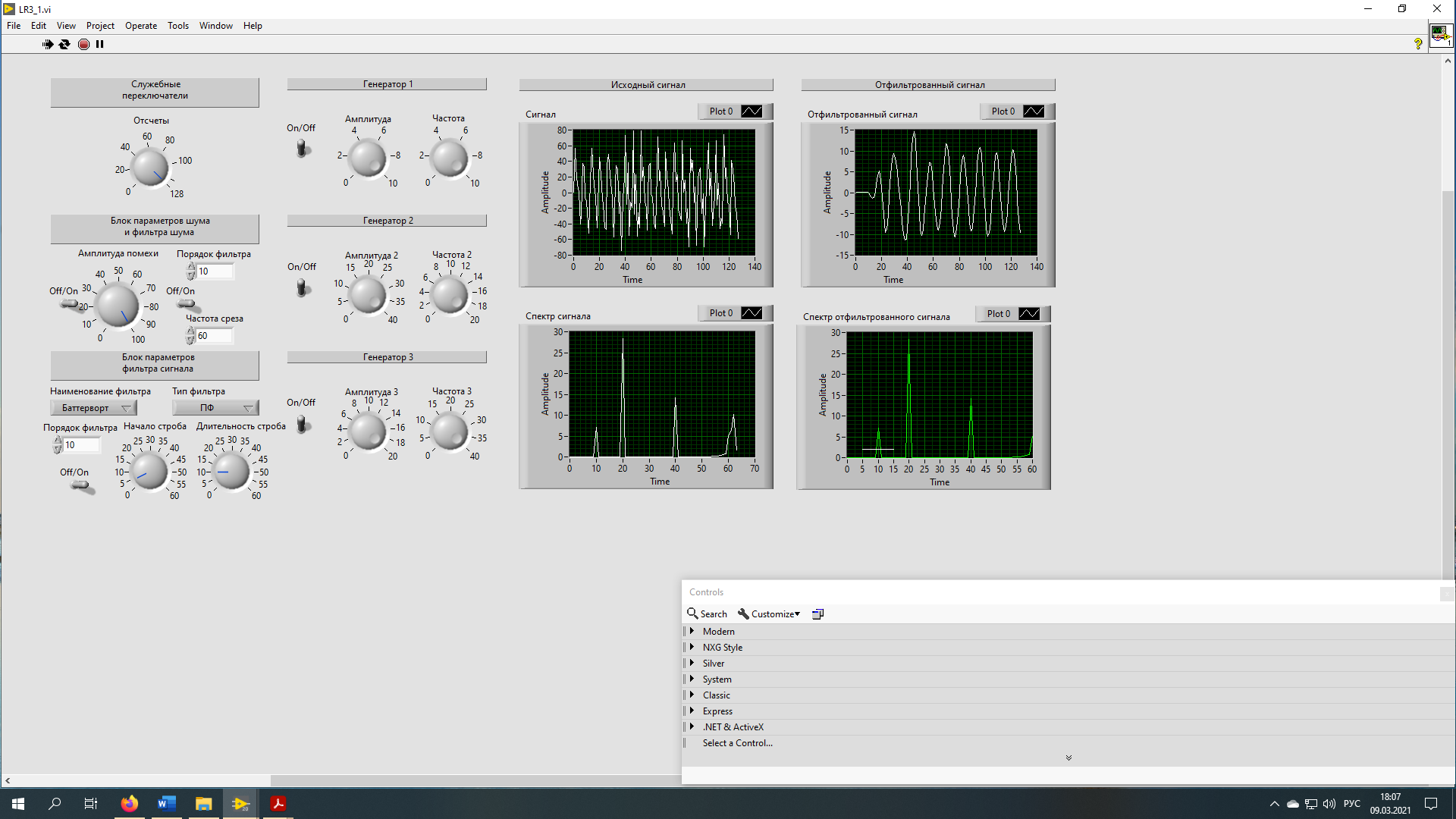
Task: Click Select a Control... entry
Action: click(x=737, y=743)
